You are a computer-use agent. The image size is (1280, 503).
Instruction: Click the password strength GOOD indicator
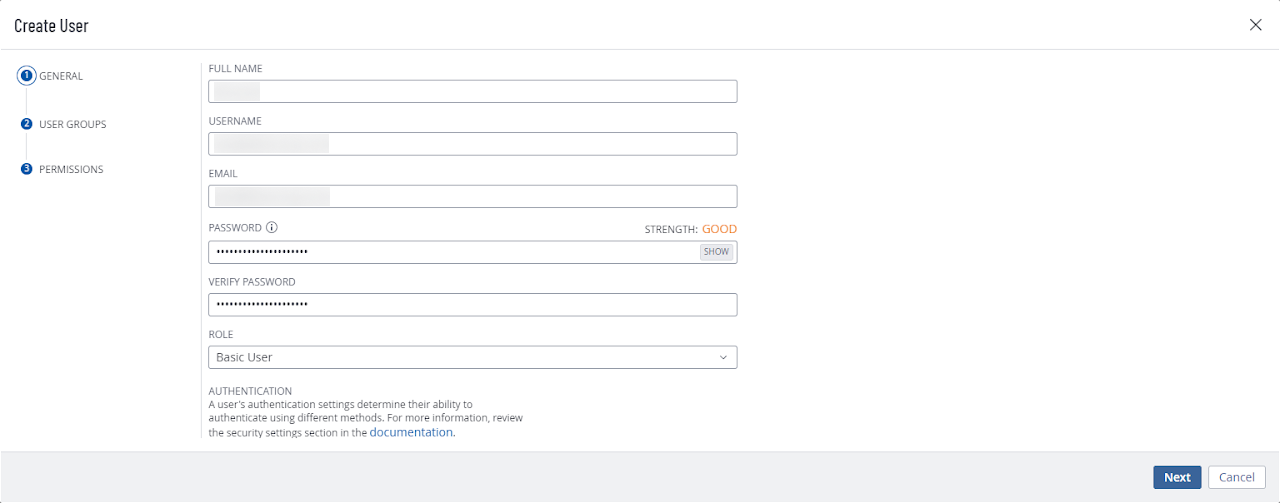719,229
